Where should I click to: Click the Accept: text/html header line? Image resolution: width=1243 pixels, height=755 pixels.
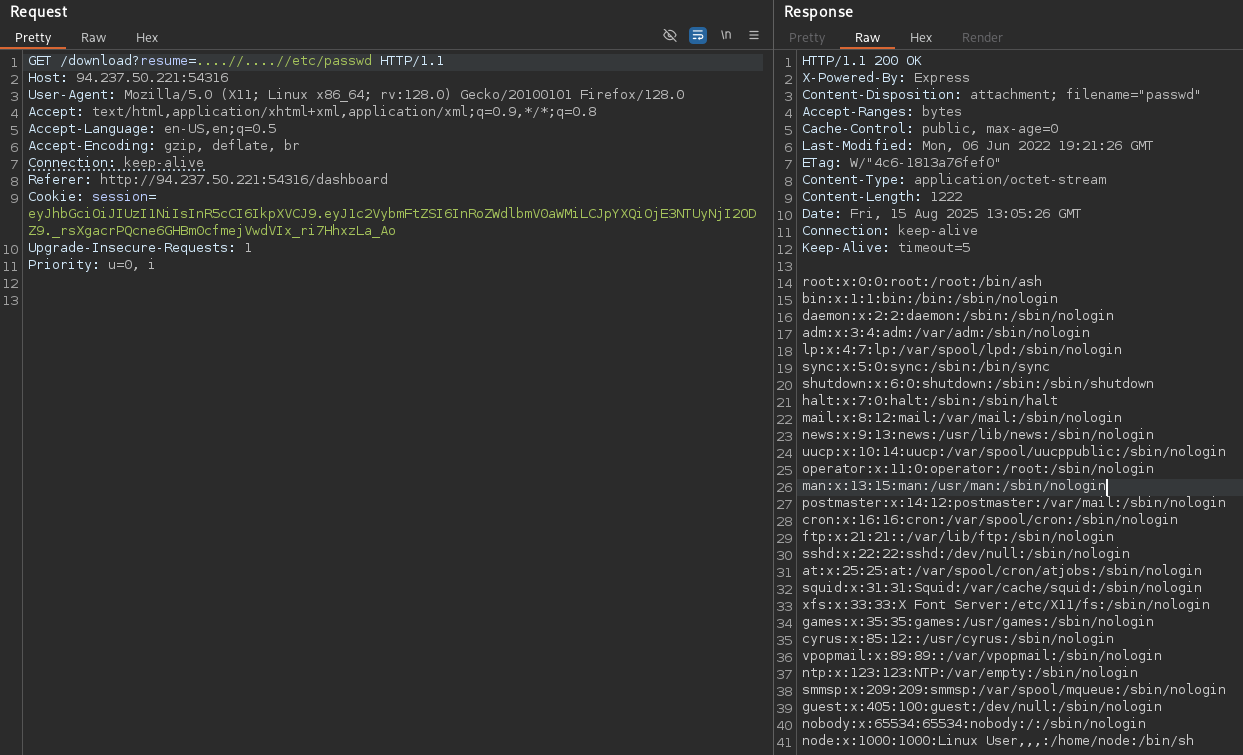312,112
